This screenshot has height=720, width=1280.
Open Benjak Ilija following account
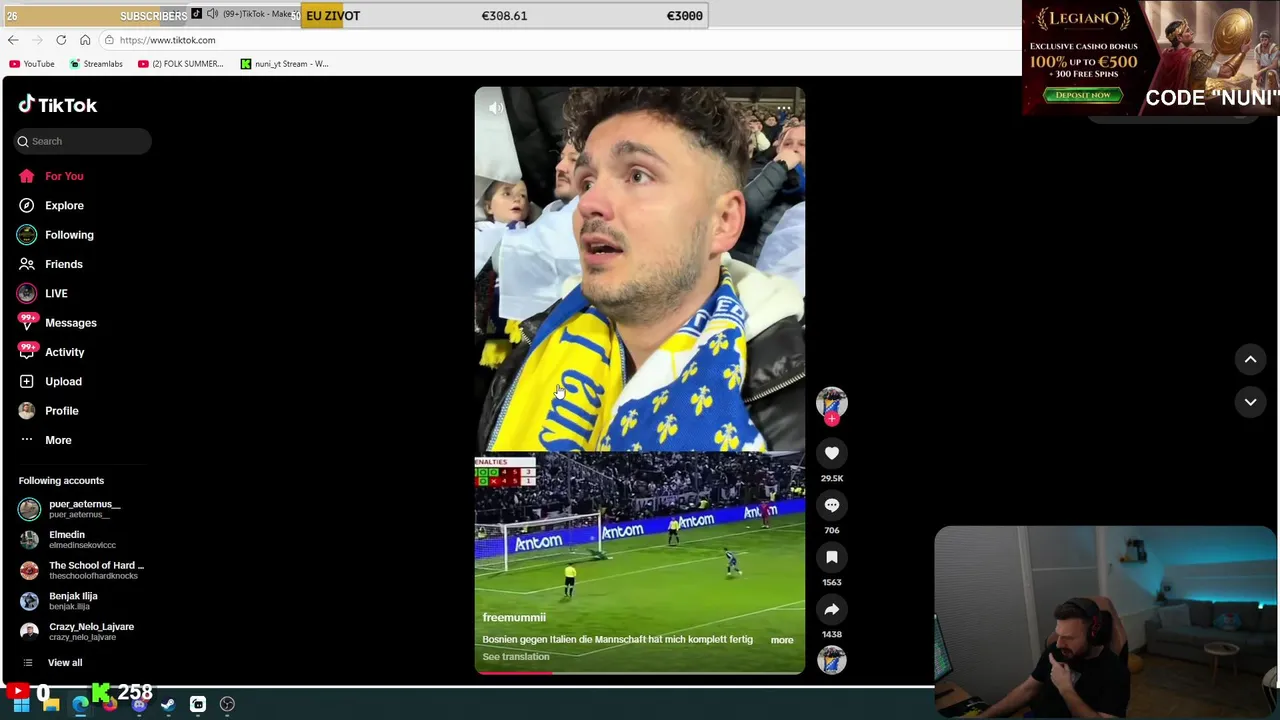pyautogui.click(x=58, y=601)
